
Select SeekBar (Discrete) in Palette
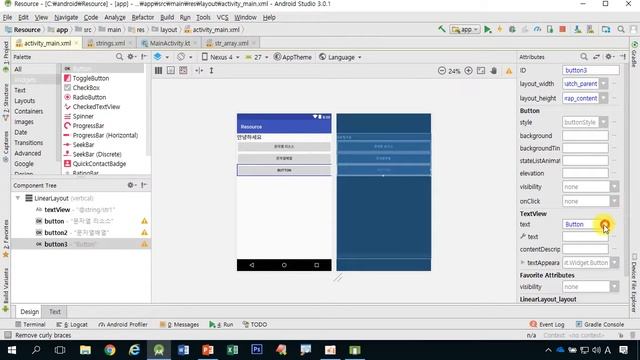93,154
